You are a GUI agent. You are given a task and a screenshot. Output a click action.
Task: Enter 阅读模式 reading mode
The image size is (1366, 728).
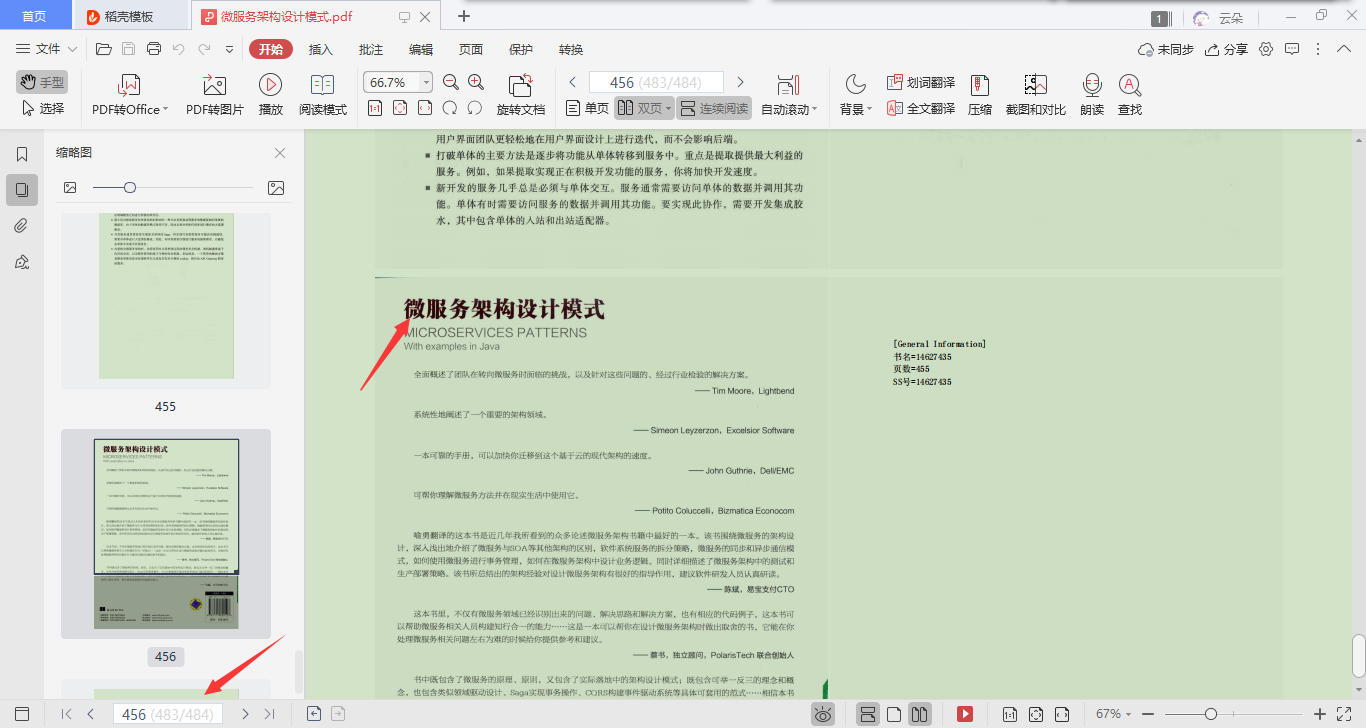[323, 95]
